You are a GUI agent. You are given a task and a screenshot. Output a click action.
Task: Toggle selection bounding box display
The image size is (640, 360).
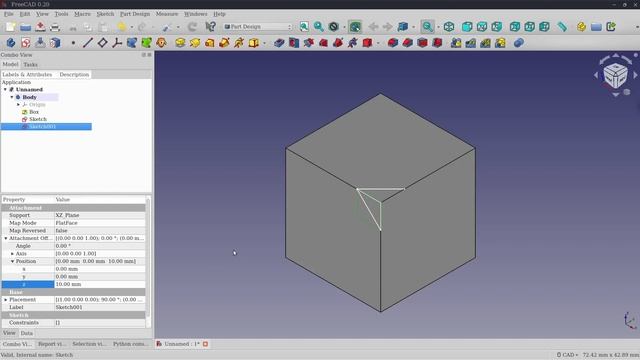(355, 27)
